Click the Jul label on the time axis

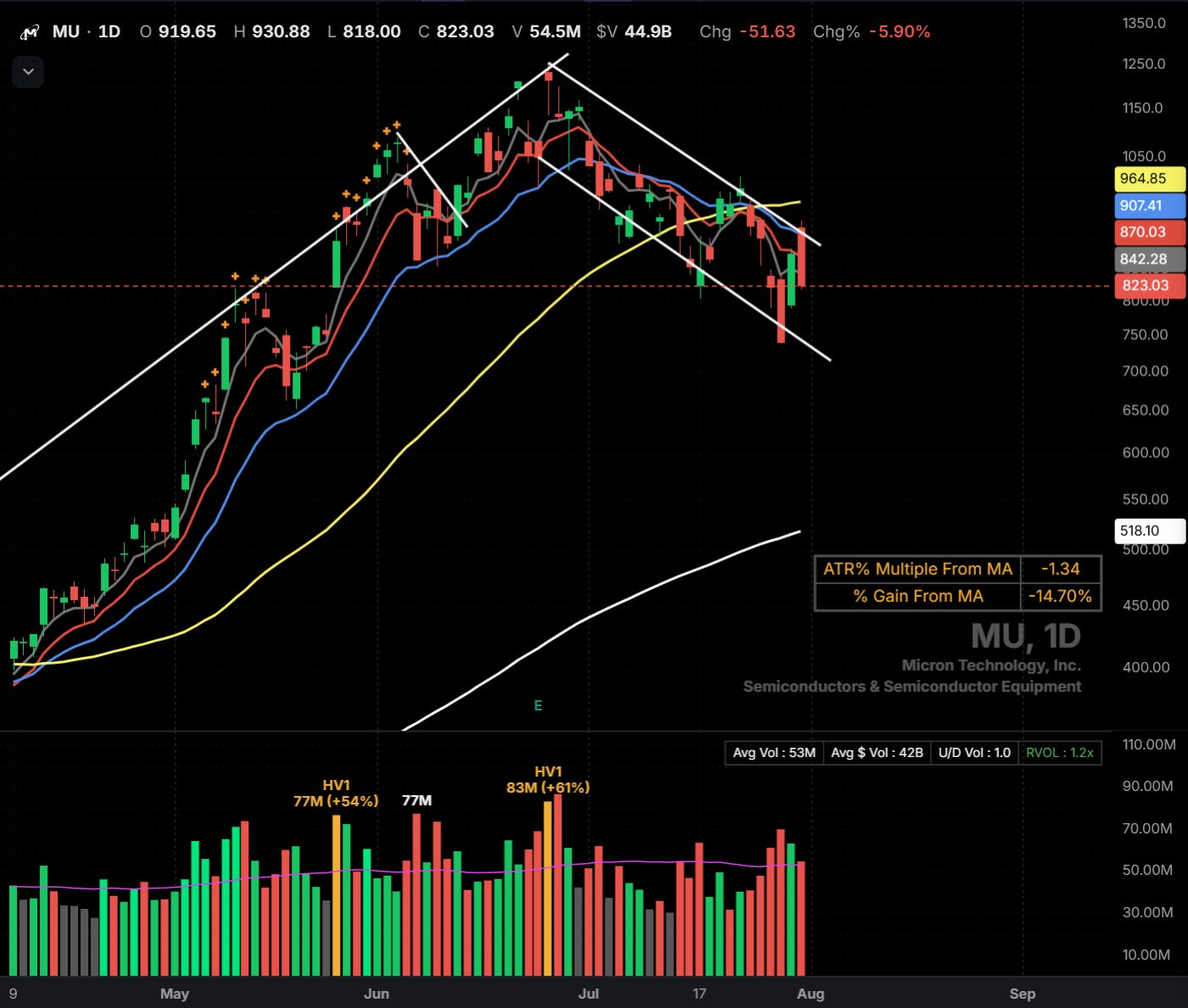click(x=588, y=994)
